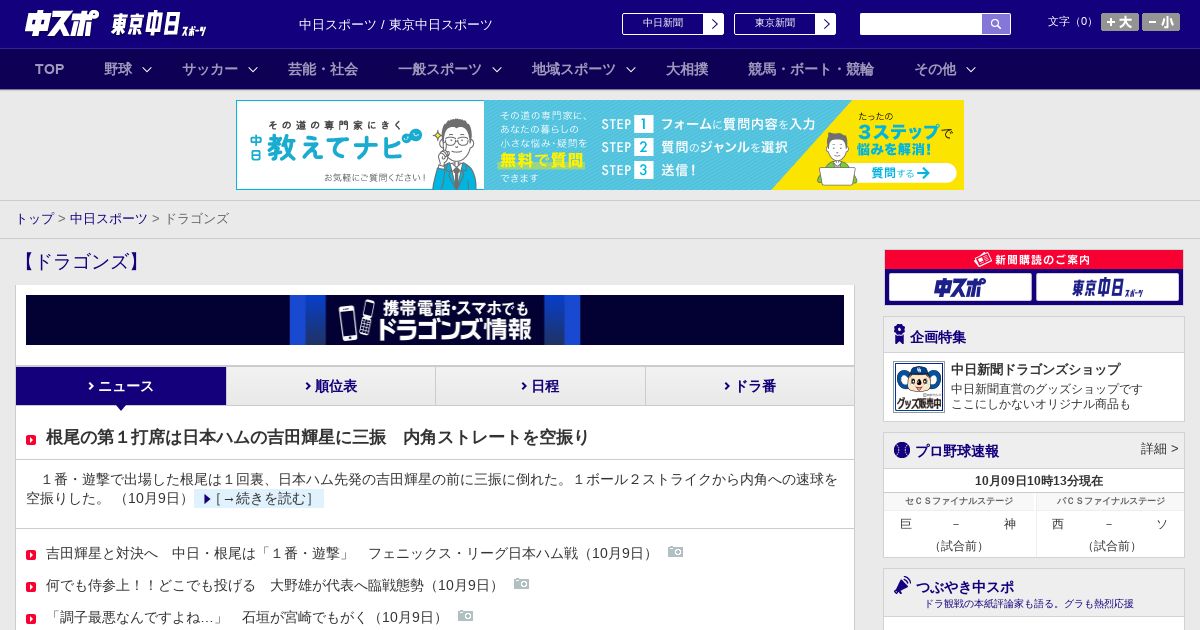Click パＣＳファイナルステージ header cell

1111,501
